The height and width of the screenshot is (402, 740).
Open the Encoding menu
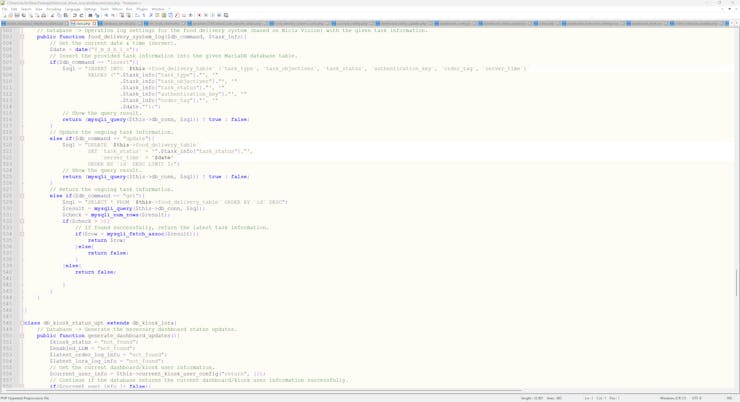click(54, 9)
